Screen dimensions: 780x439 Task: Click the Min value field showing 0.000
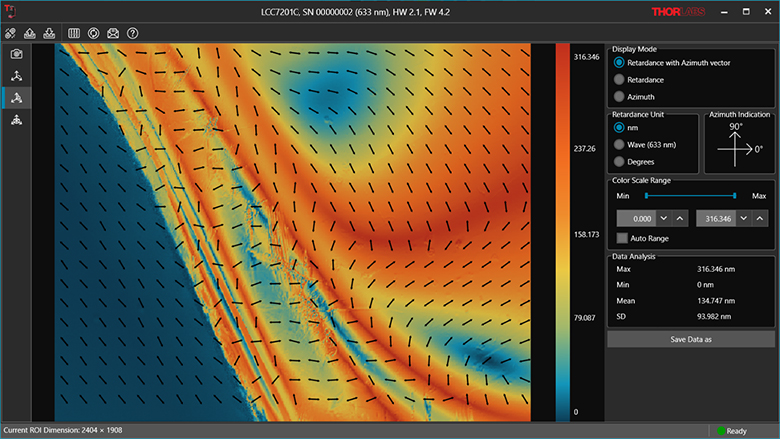pos(636,218)
